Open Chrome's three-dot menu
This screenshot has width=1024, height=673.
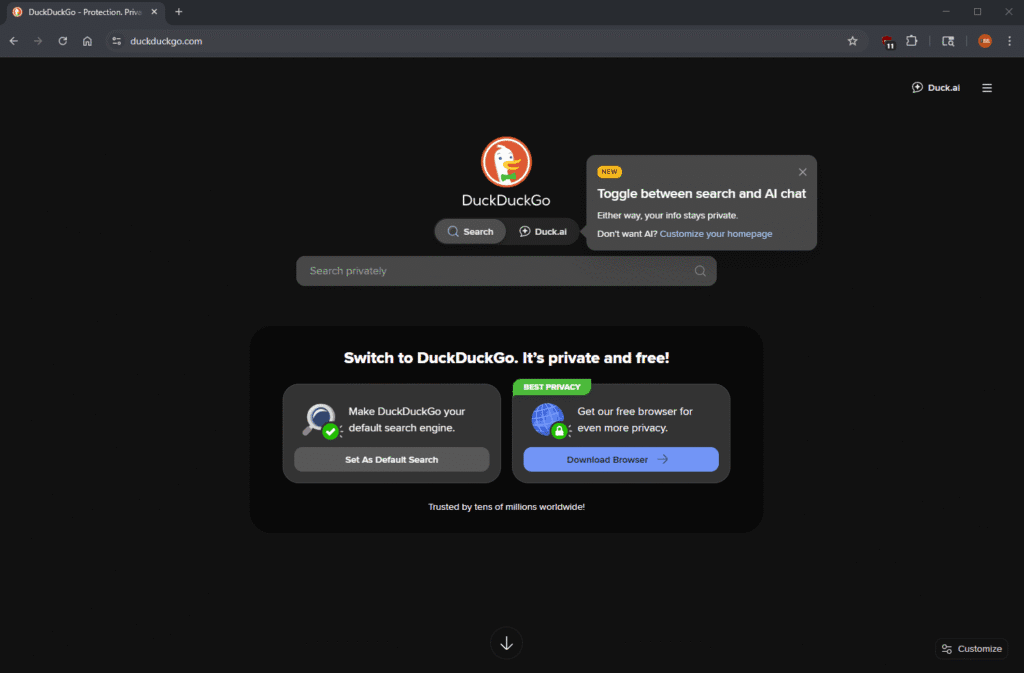[1009, 41]
